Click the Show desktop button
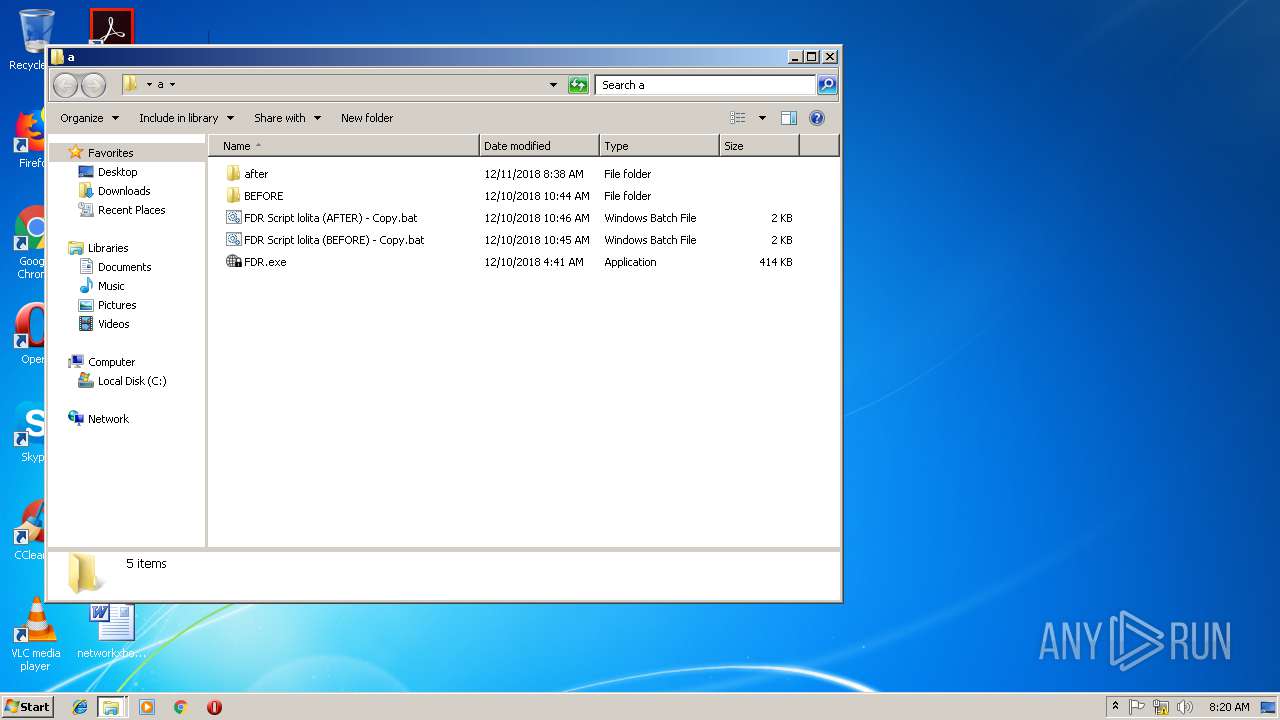 click(x=1270, y=707)
